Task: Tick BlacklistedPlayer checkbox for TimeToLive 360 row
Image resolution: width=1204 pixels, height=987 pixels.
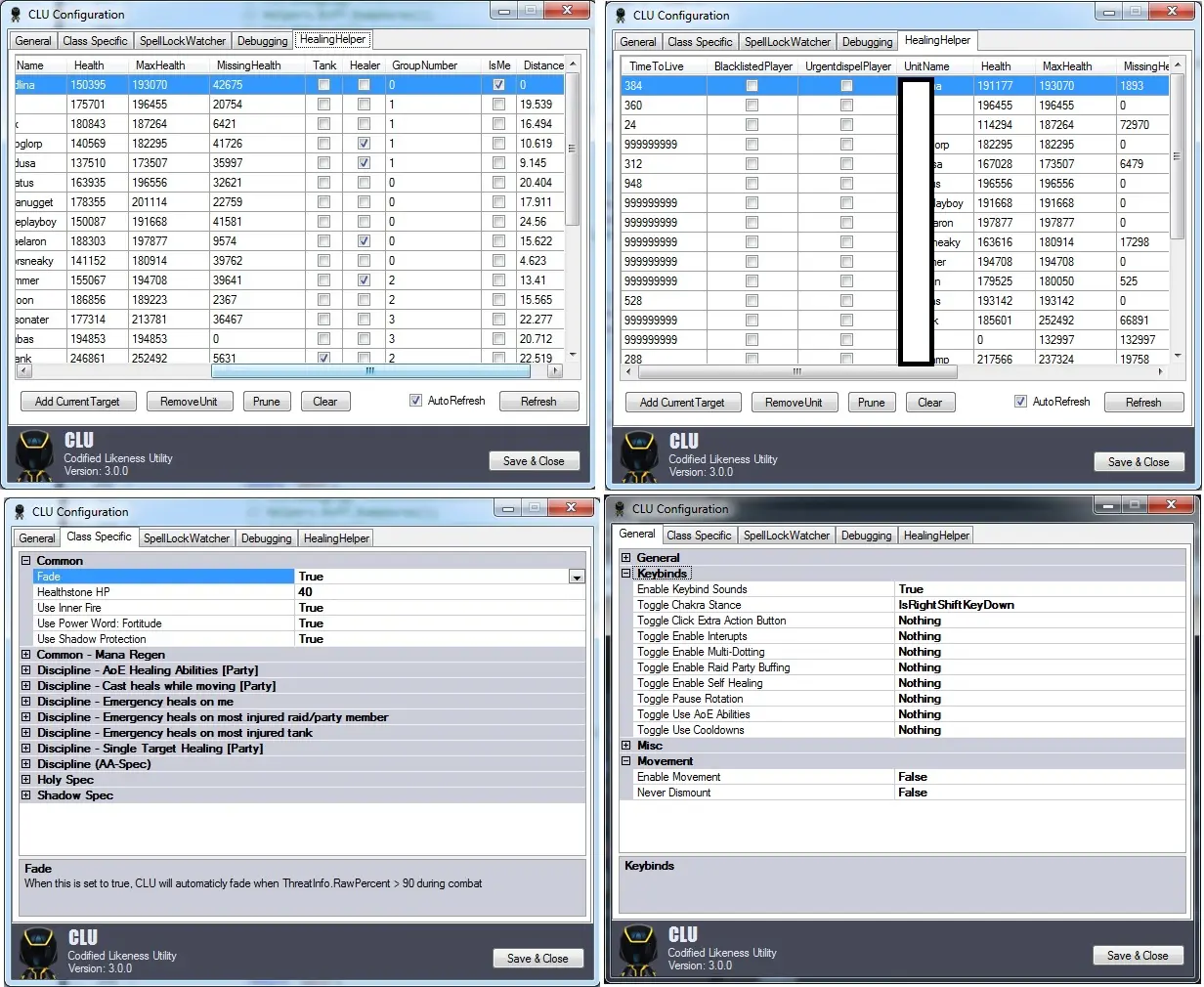Action: [x=752, y=106]
